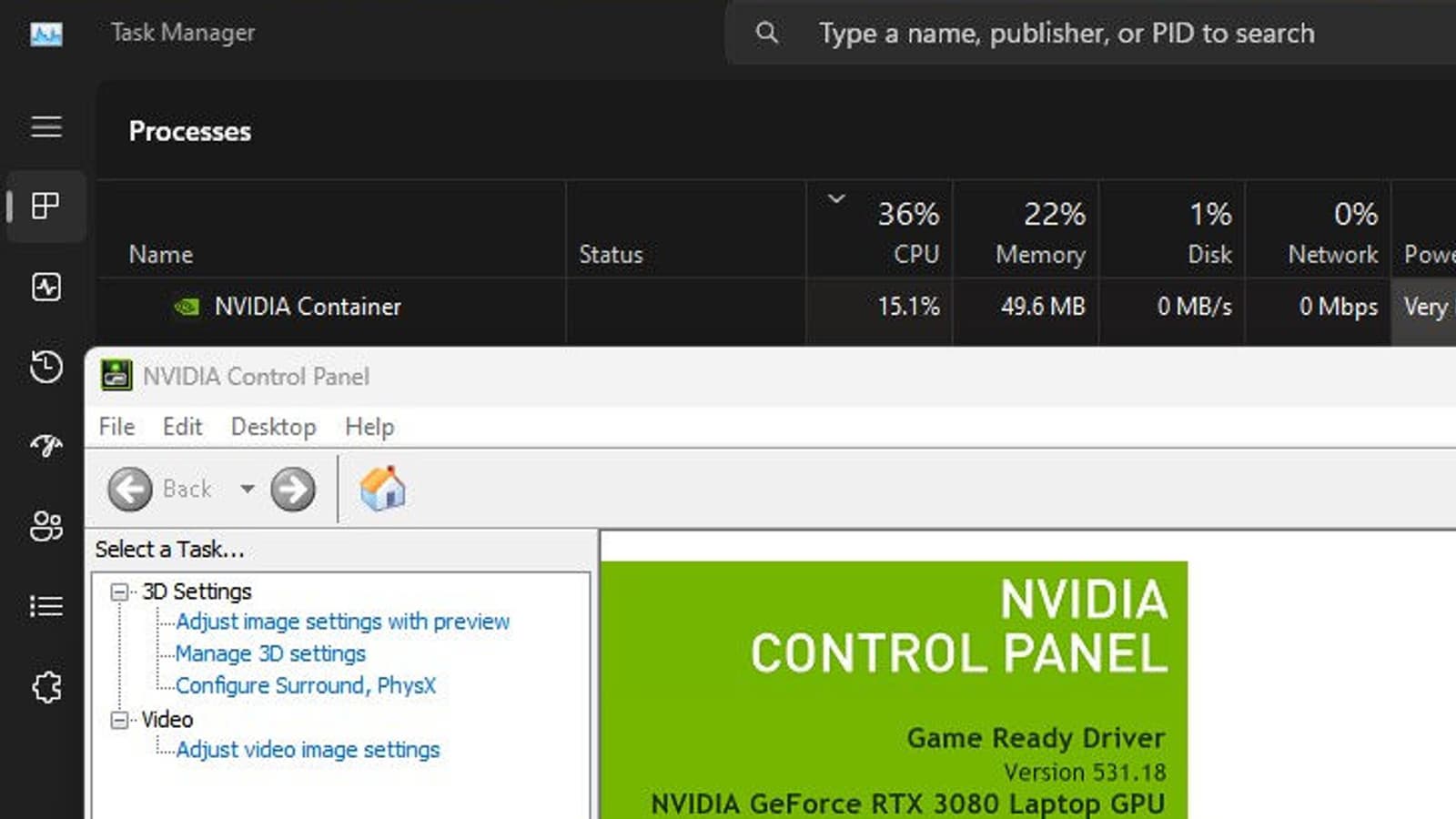The height and width of the screenshot is (819, 1456).
Task: Open the Details tab in Task Manager
Action: [46, 606]
